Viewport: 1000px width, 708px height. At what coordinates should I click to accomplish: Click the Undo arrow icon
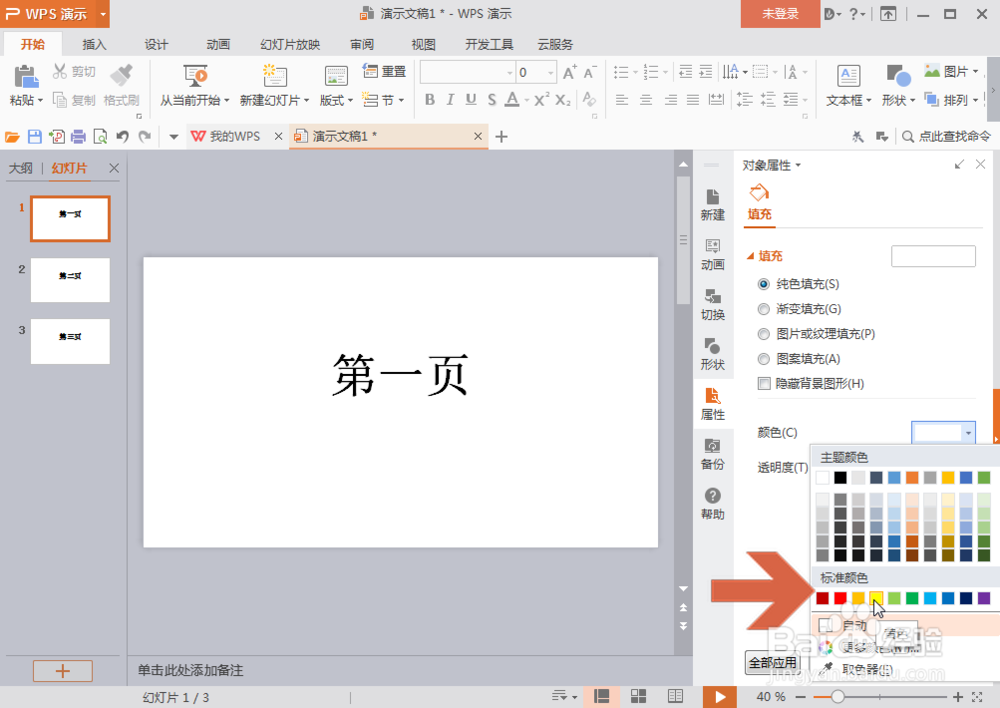tap(122, 136)
